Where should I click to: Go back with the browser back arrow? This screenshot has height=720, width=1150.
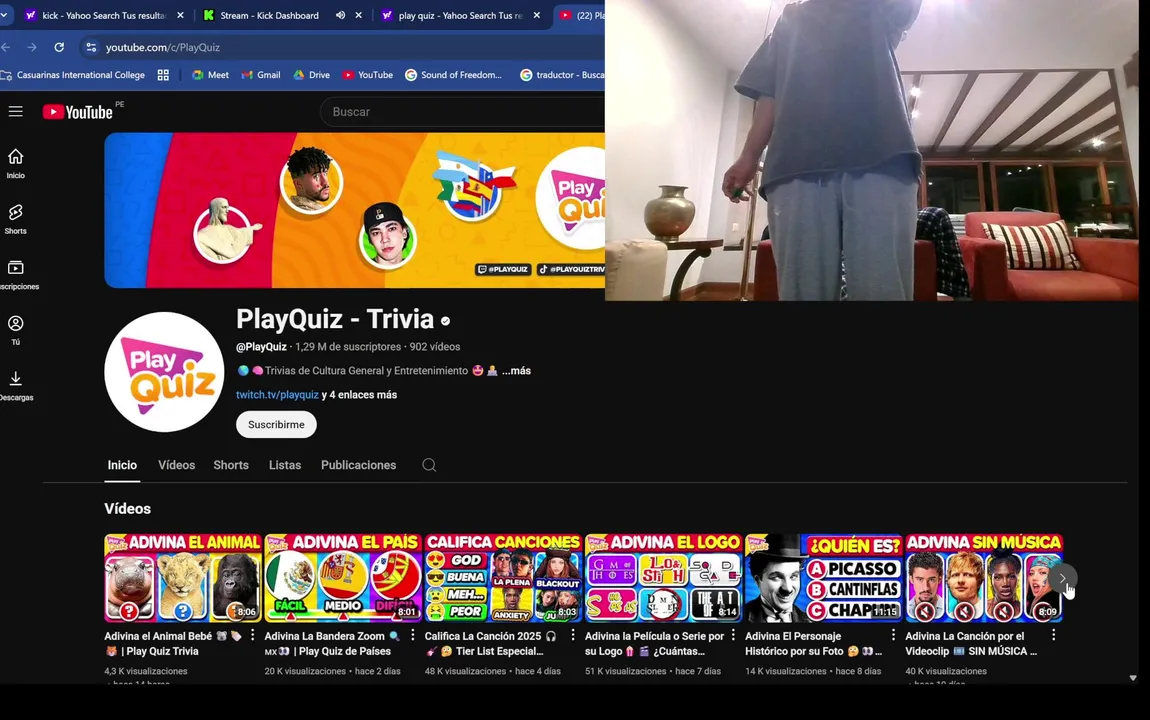coord(6,47)
